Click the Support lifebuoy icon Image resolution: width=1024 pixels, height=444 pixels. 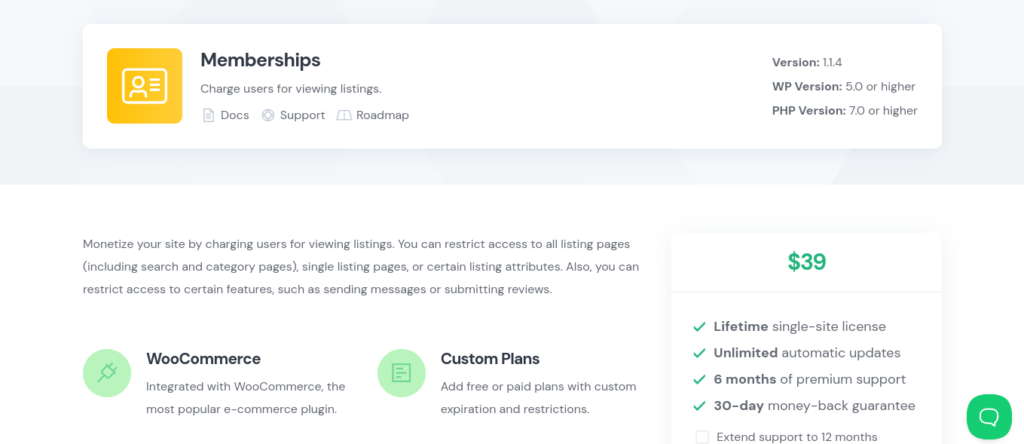point(268,116)
